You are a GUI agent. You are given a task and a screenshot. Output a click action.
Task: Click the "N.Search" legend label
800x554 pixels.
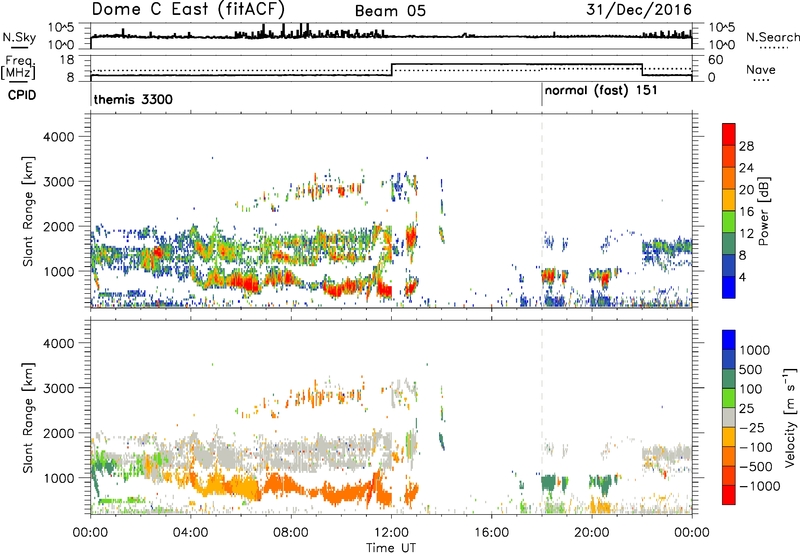pos(772,37)
